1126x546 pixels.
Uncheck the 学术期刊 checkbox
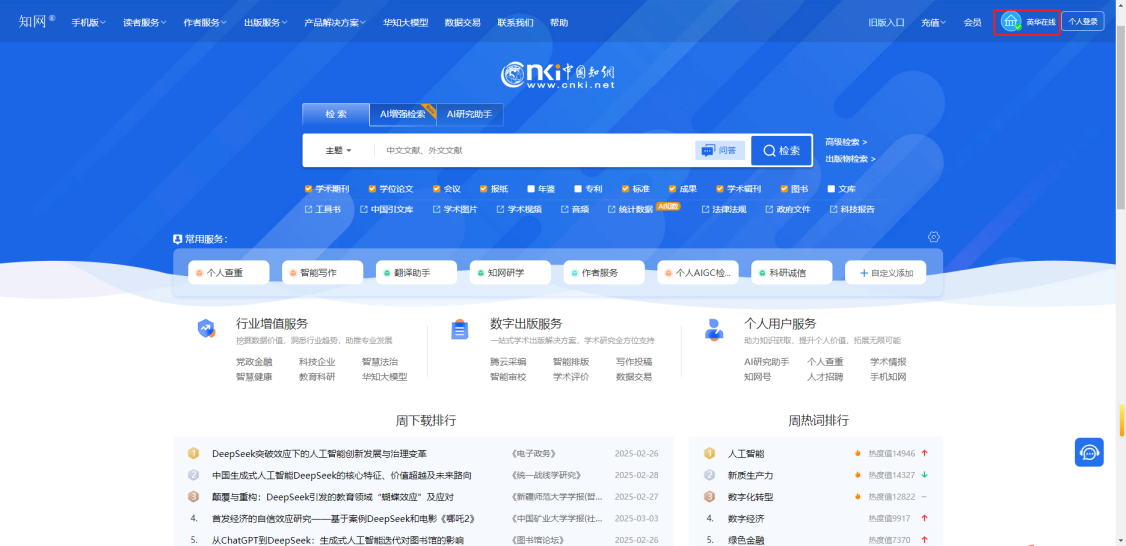click(x=309, y=189)
